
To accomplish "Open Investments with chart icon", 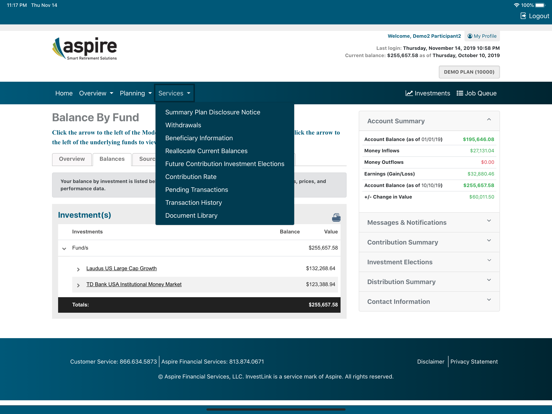I will [427, 93].
